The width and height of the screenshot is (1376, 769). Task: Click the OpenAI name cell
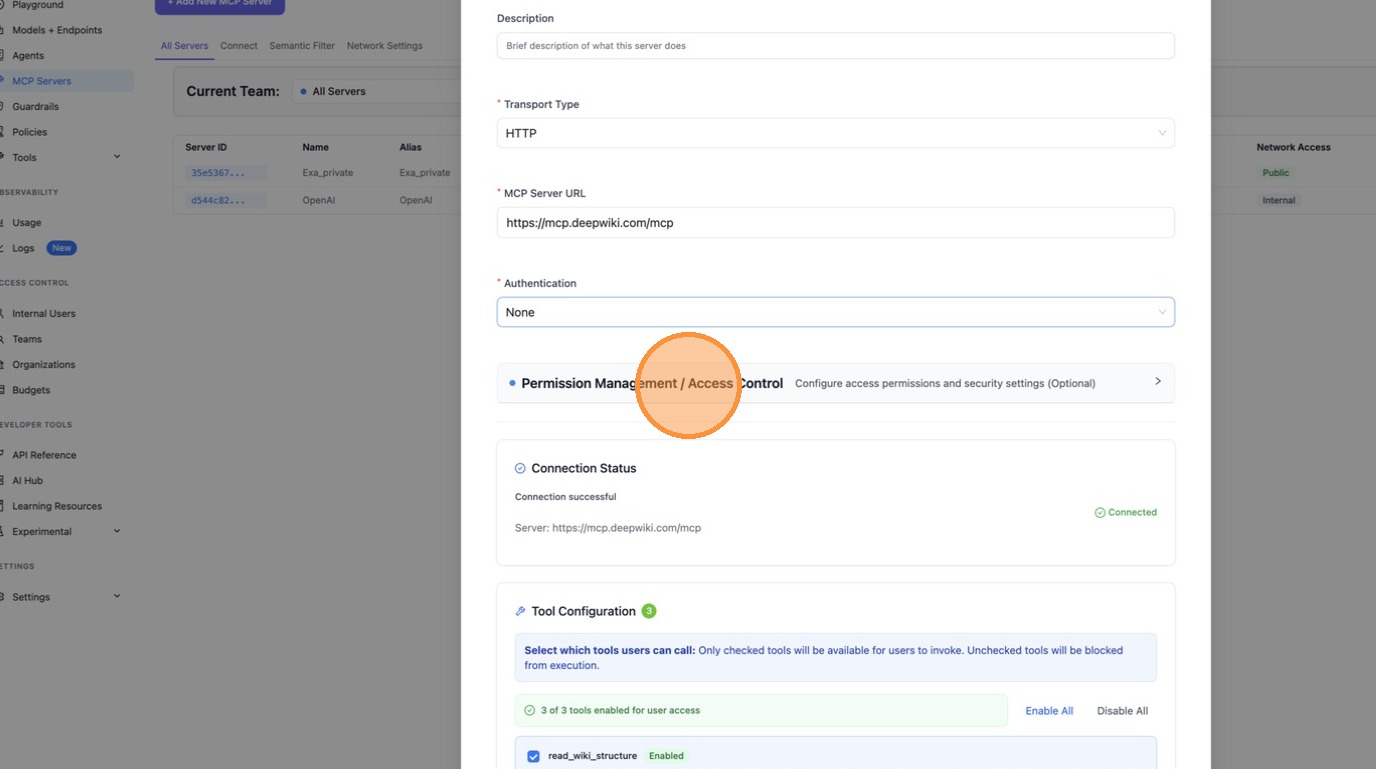tap(319, 200)
